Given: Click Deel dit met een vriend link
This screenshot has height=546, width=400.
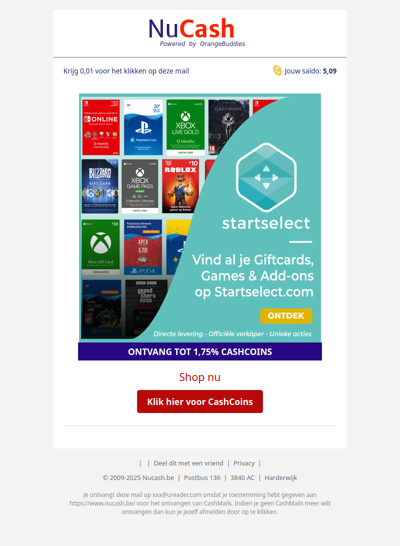Looking at the screenshot, I should click(x=188, y=463).
